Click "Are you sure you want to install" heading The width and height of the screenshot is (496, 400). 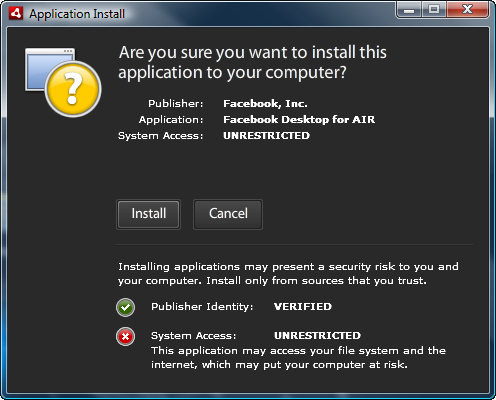pos(253,62)
